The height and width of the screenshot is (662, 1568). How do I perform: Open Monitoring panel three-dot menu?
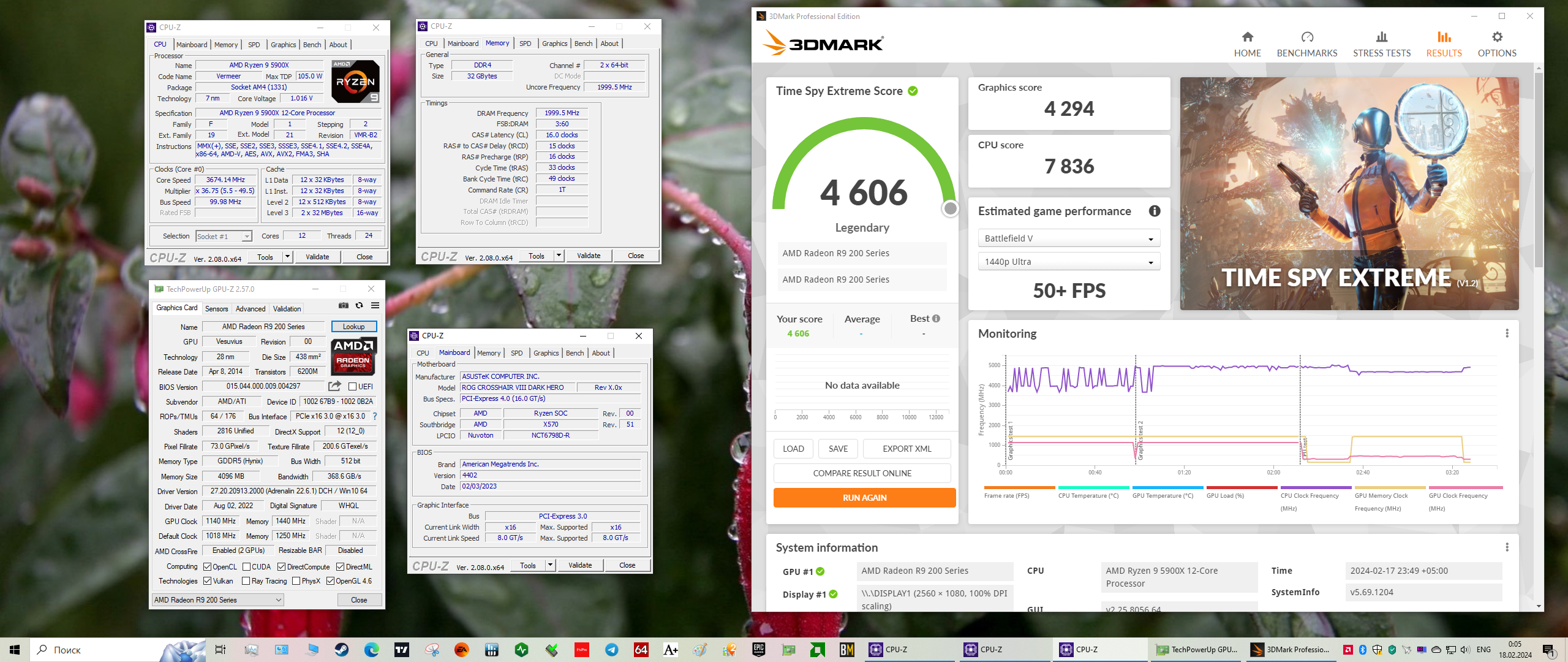1507,333
